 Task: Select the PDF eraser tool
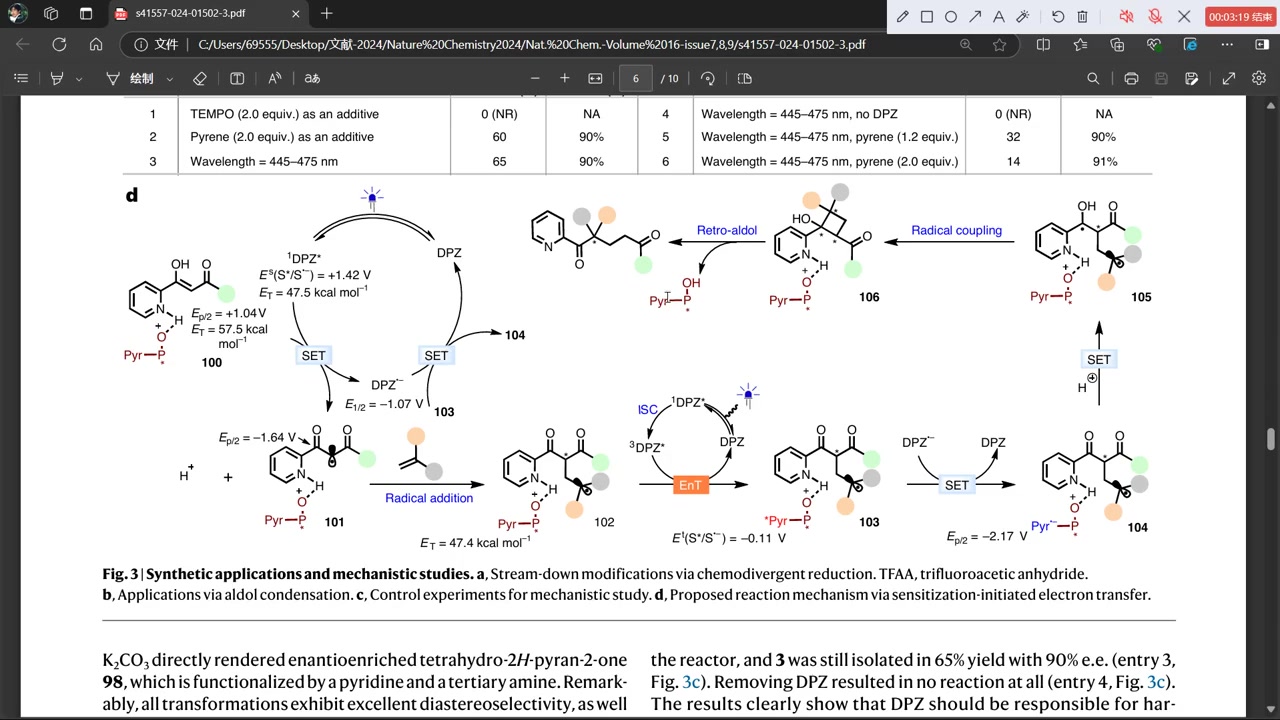pos(199,78)
